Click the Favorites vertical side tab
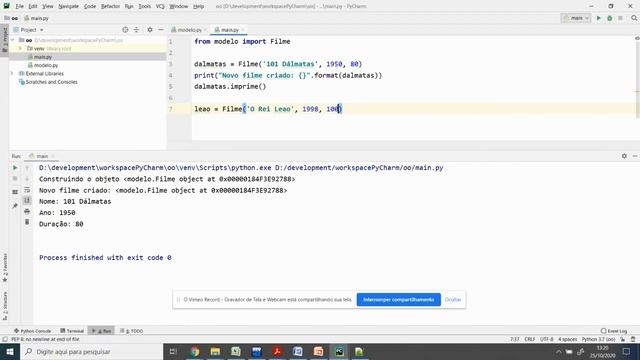640x360 pixels. [x=5, y=268]
